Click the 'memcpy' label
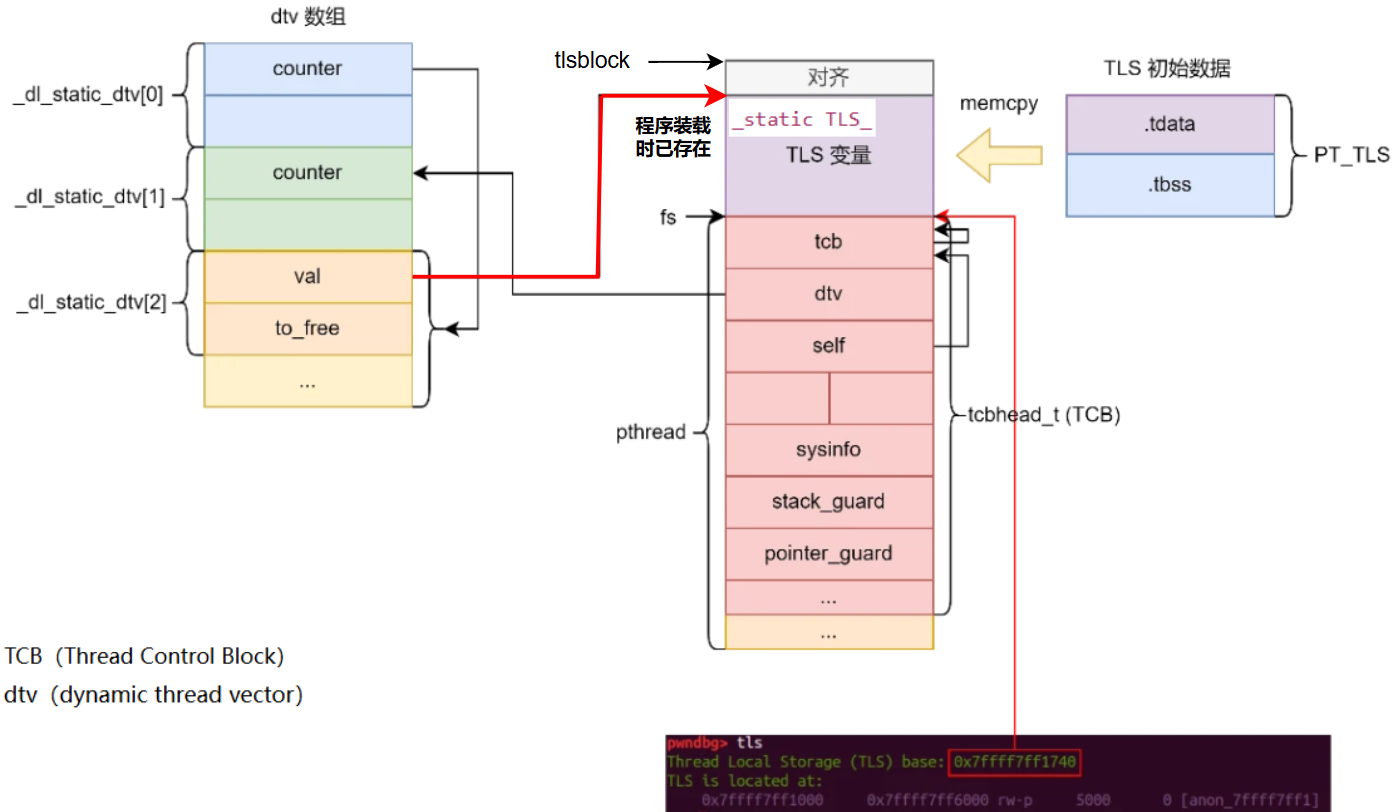 [x=997, y=104]
